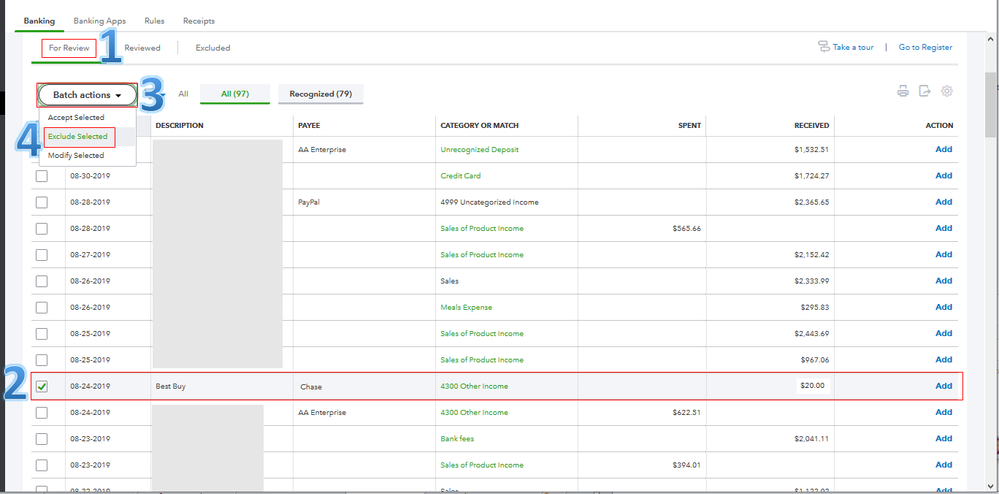The width and height of the screenshot is (999, 494).
Task: Switch to the Receipts tab
Action: point(199,21)
